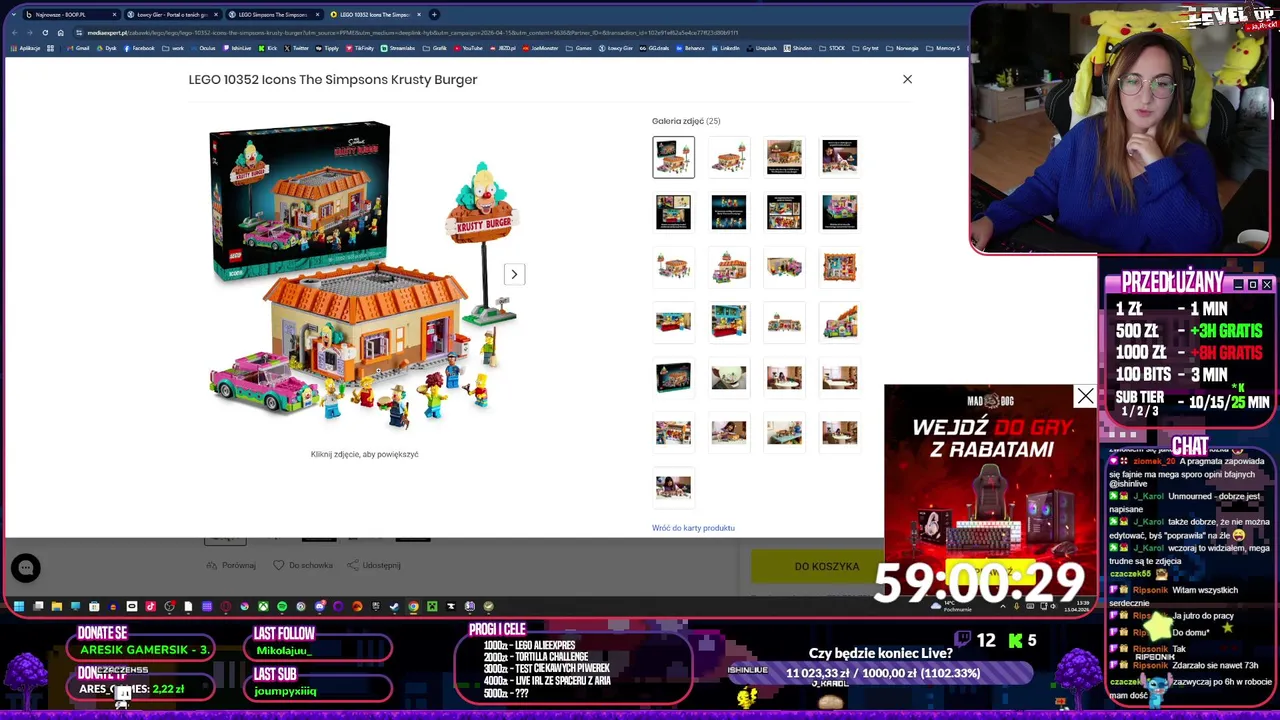Open the Twitter bookmark
Screen dimensions: 1280x720
coord(296,48)
